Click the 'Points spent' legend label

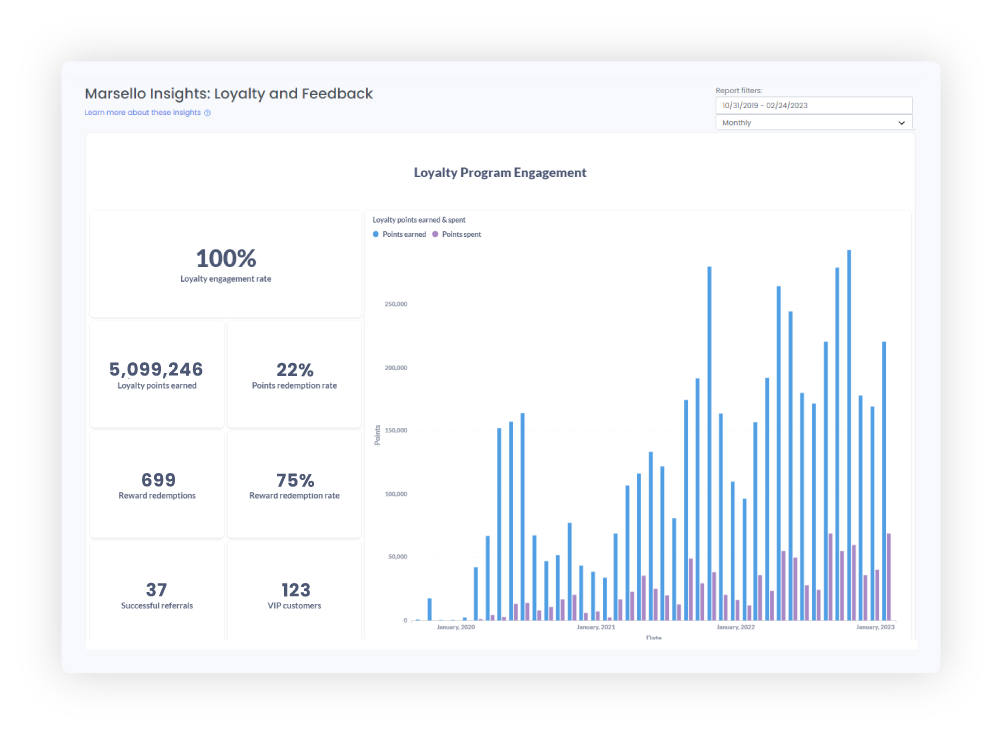462,234
